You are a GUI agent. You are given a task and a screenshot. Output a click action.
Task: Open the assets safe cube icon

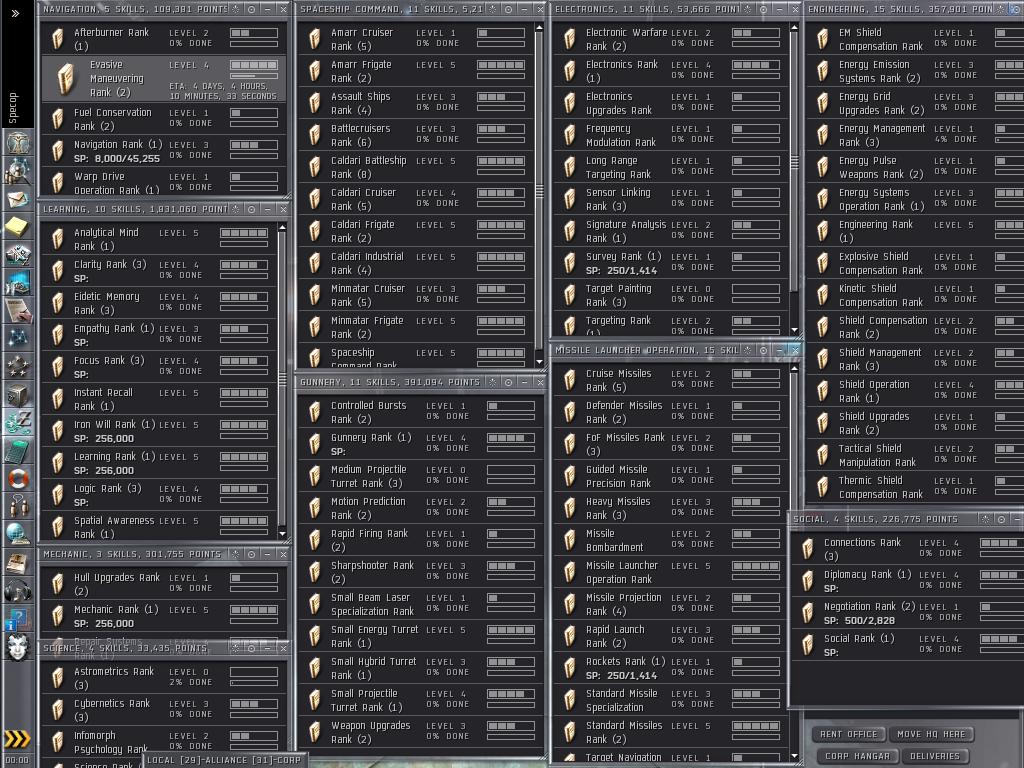(x=18, y=394)
